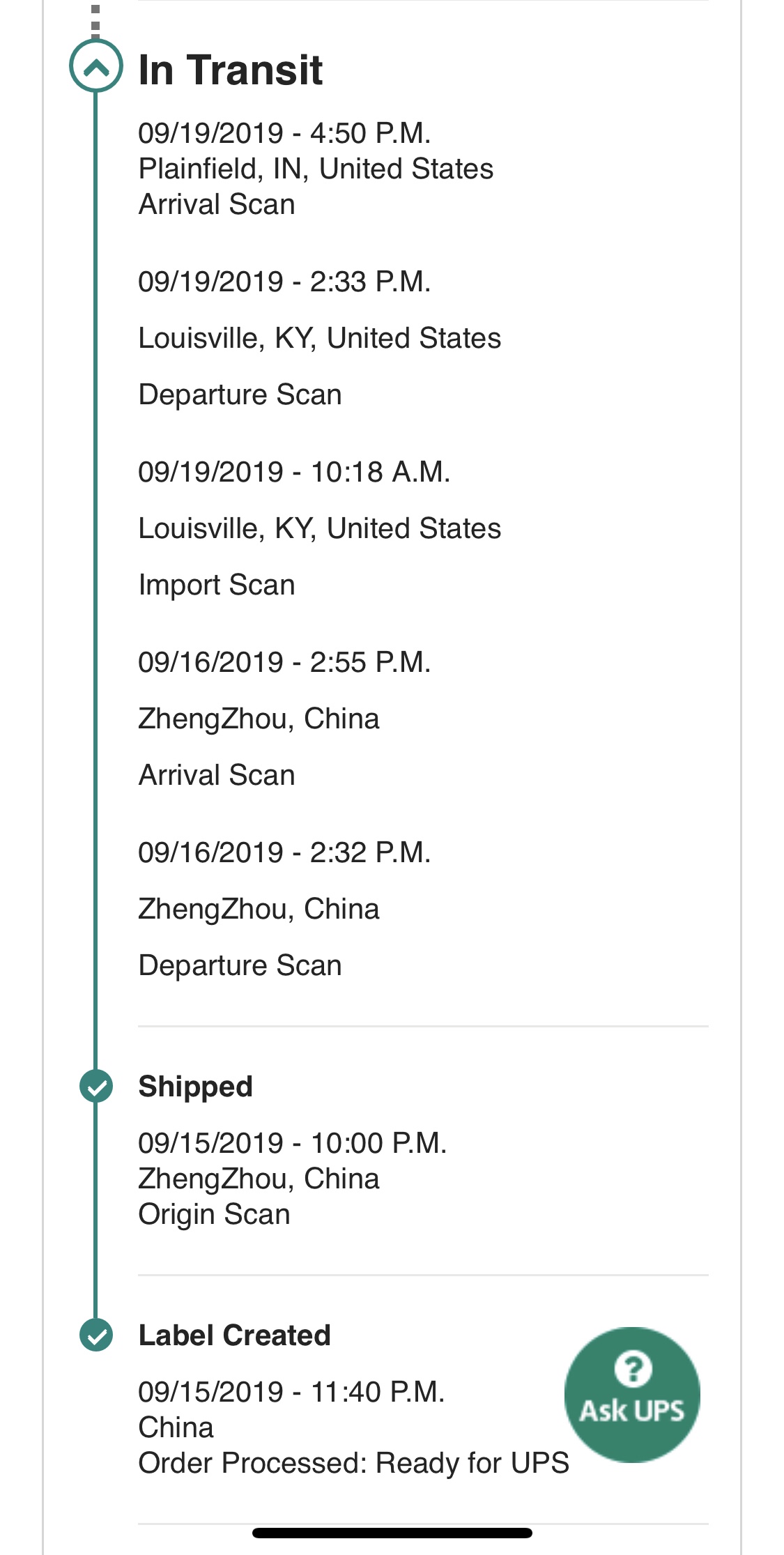The image size is (784, 1555).
Task: Click the 10:18 A.M. timestamp
Action: 294,472
